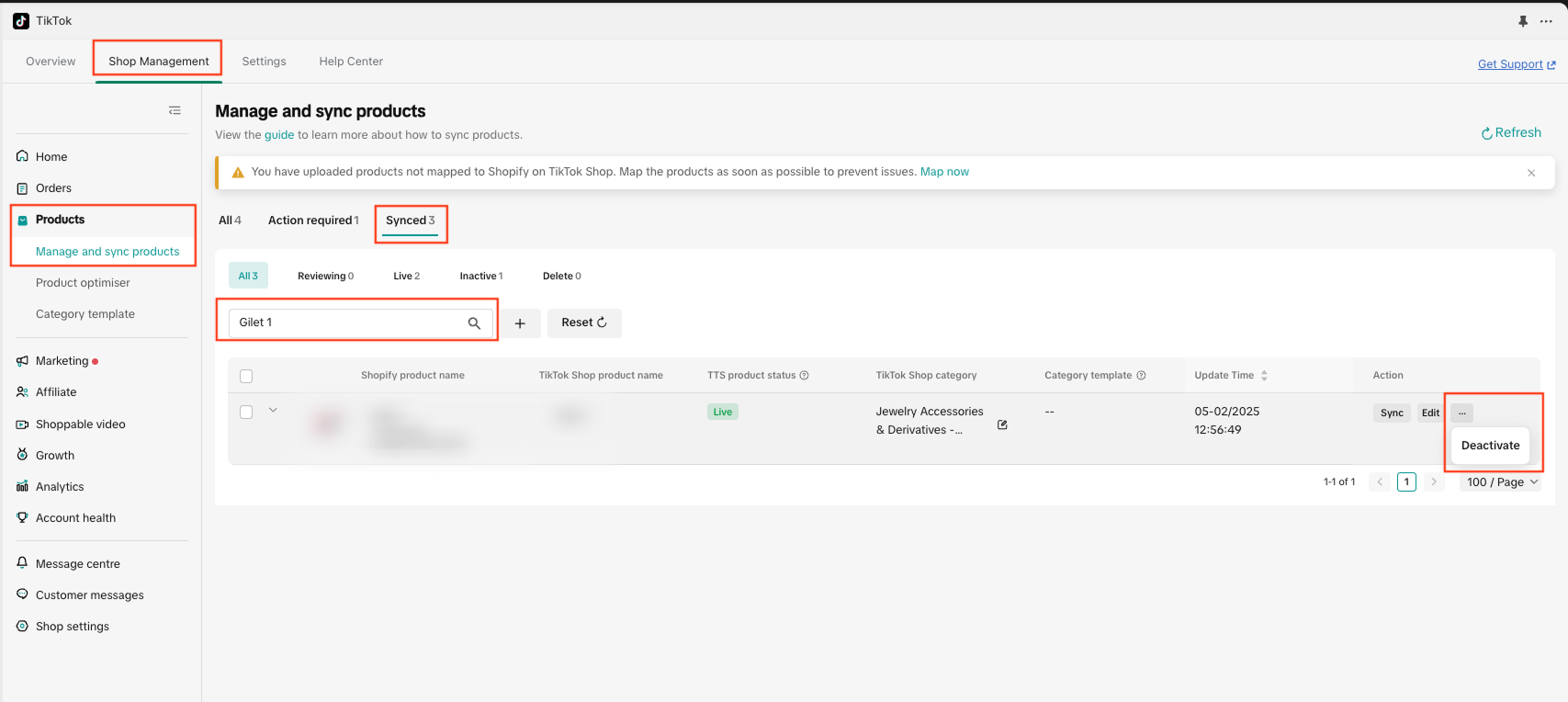This screenshot has width=1568, height=702.
Task: Click the Analytics chart icon
Action: click(x=22, y=487)
